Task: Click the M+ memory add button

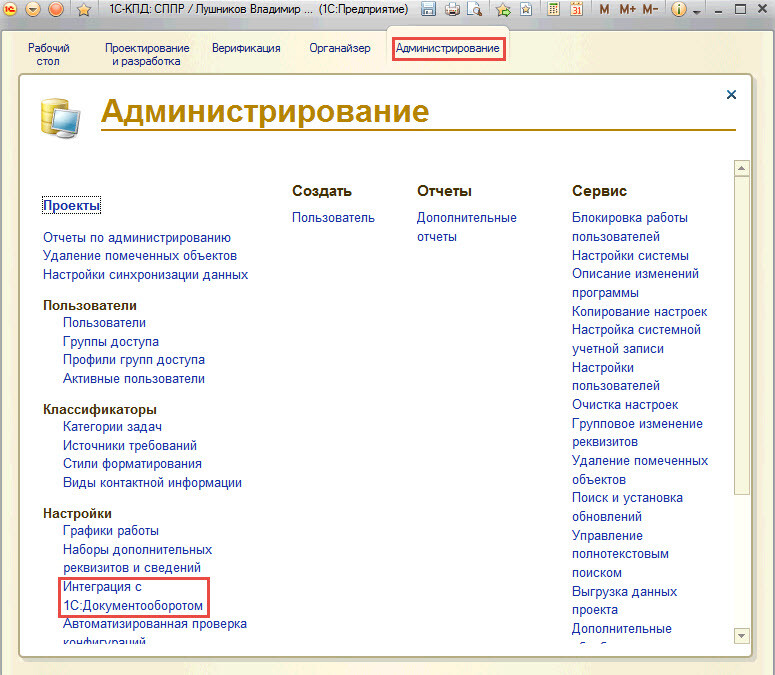Action: pyautogui.click(x=627, y=10)
